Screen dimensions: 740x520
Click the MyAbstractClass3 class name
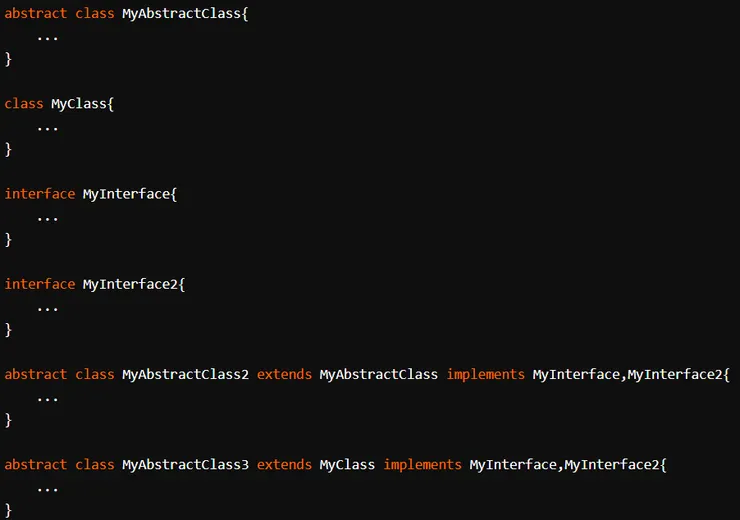click(185, 464)
